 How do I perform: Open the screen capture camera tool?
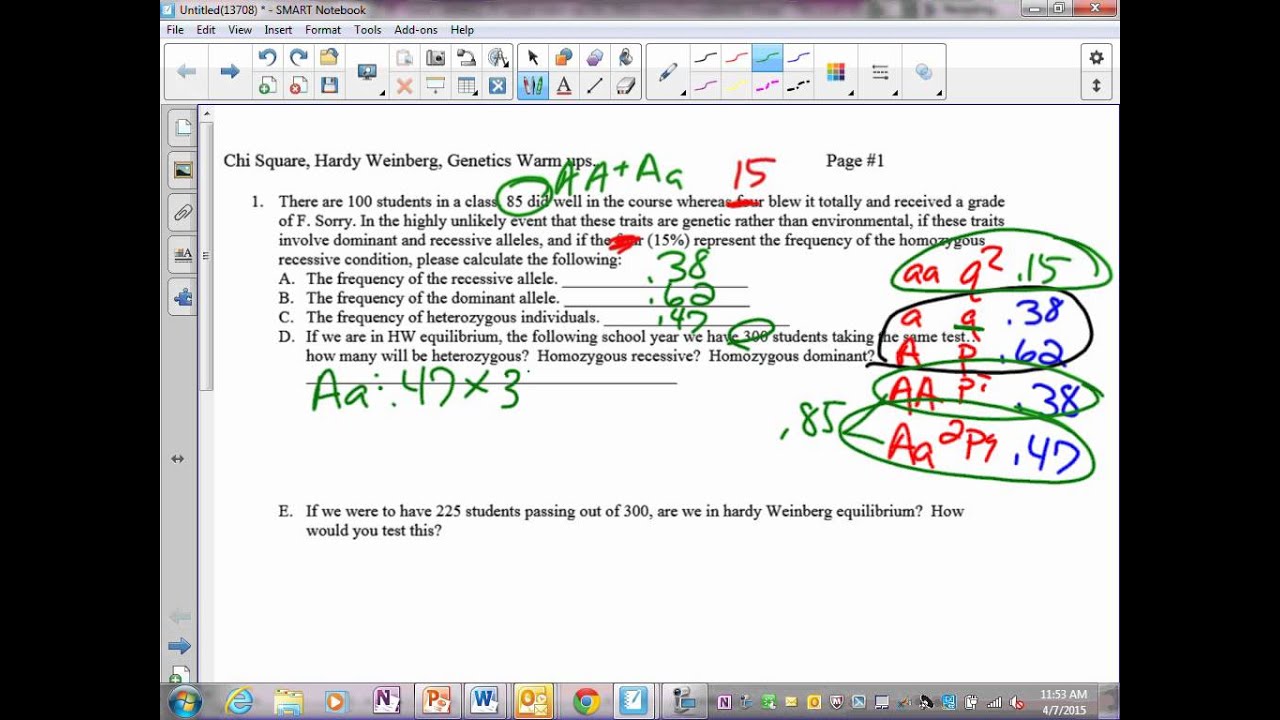pos(436,58)
